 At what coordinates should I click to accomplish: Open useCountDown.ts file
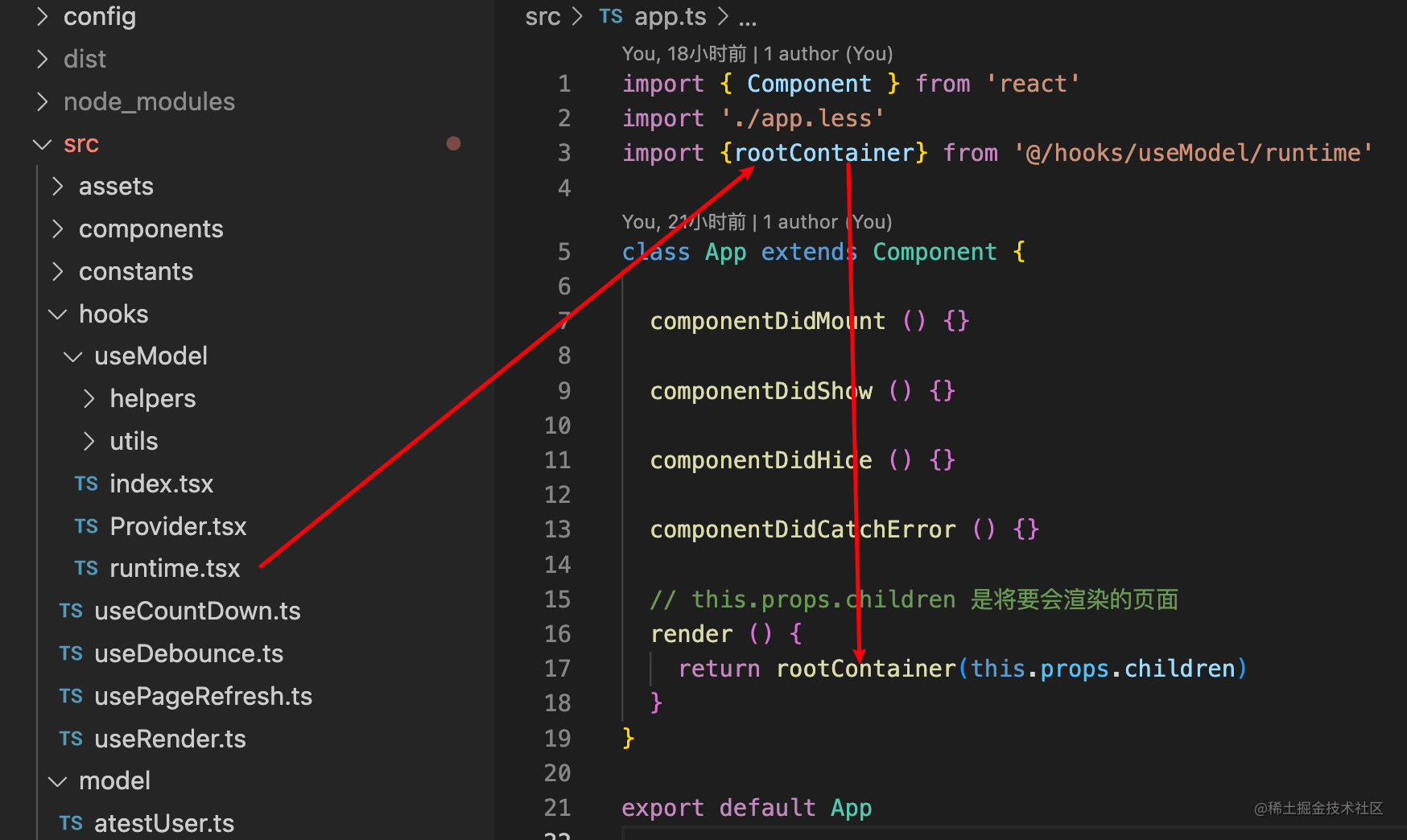(x=197, y=611)
